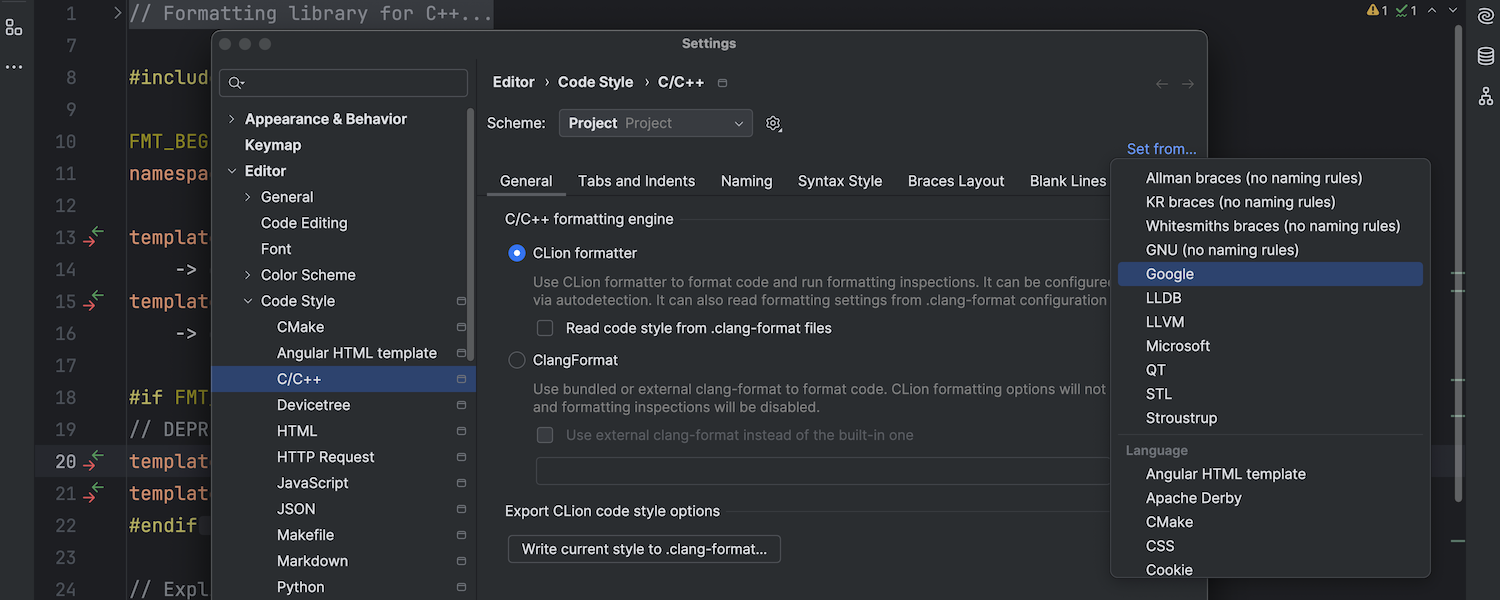Enable Read code style from .clang-format files

point(545,328)
